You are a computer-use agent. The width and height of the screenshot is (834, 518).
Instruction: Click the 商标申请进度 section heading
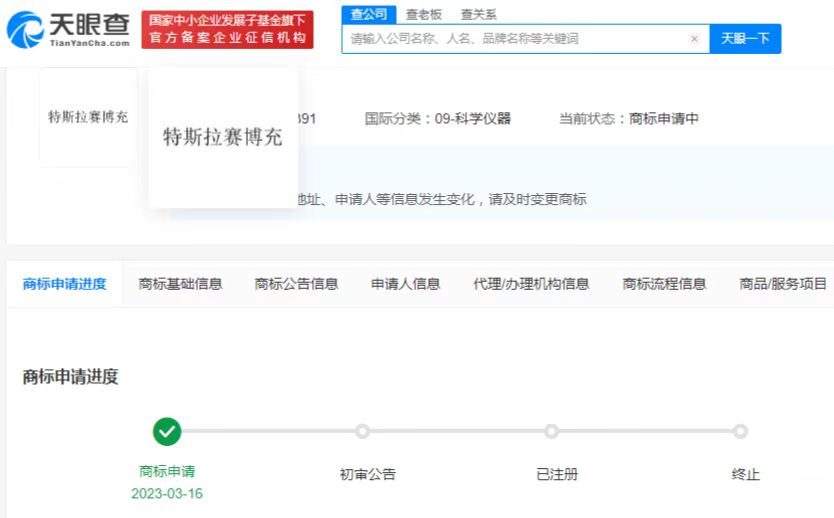pos(70,377)
